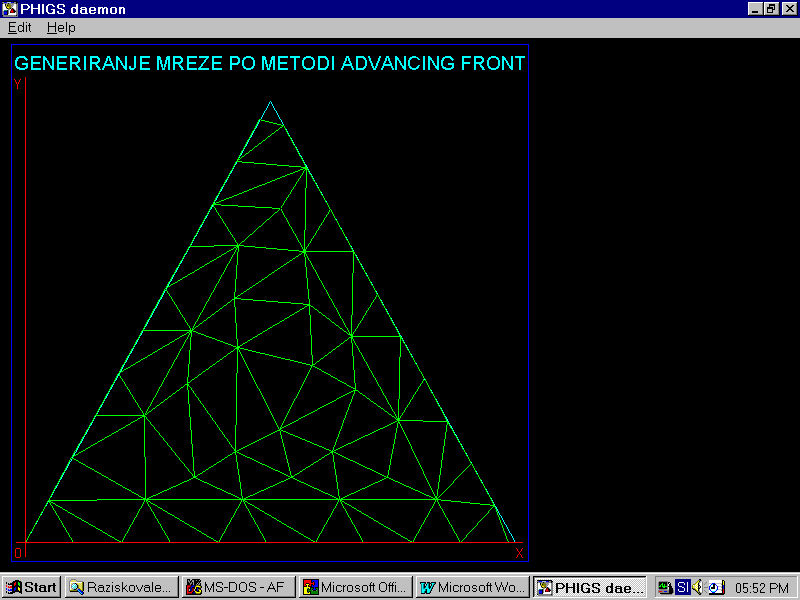Bring up the Microsoft Word taskbar window
Screen dimensions: 800x600
pyautogui.click(x=473, y=587)
